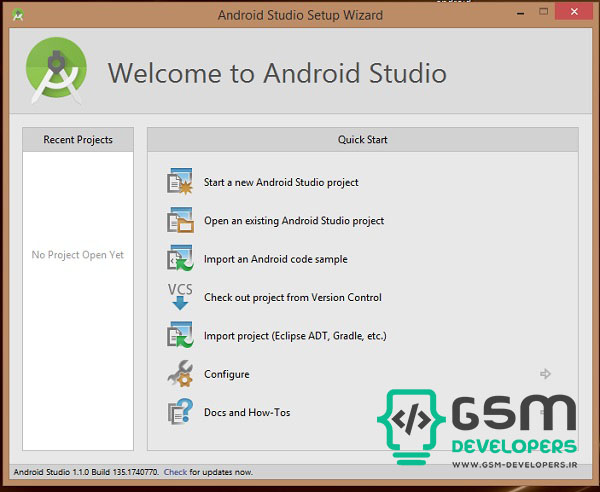Maximize the Setup Wizard window
This screenshot has height=492, width=600.
(x=543, y=12)
